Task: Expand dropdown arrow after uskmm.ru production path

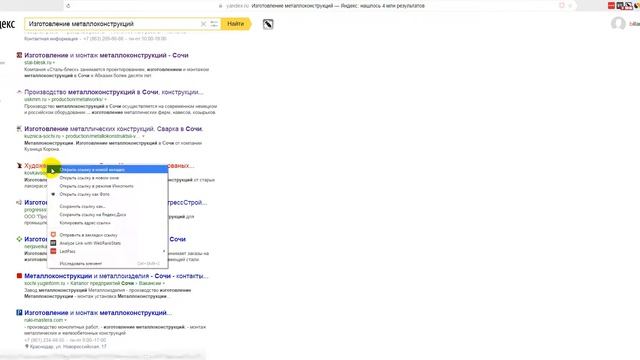Action: (x=105, y=99)
